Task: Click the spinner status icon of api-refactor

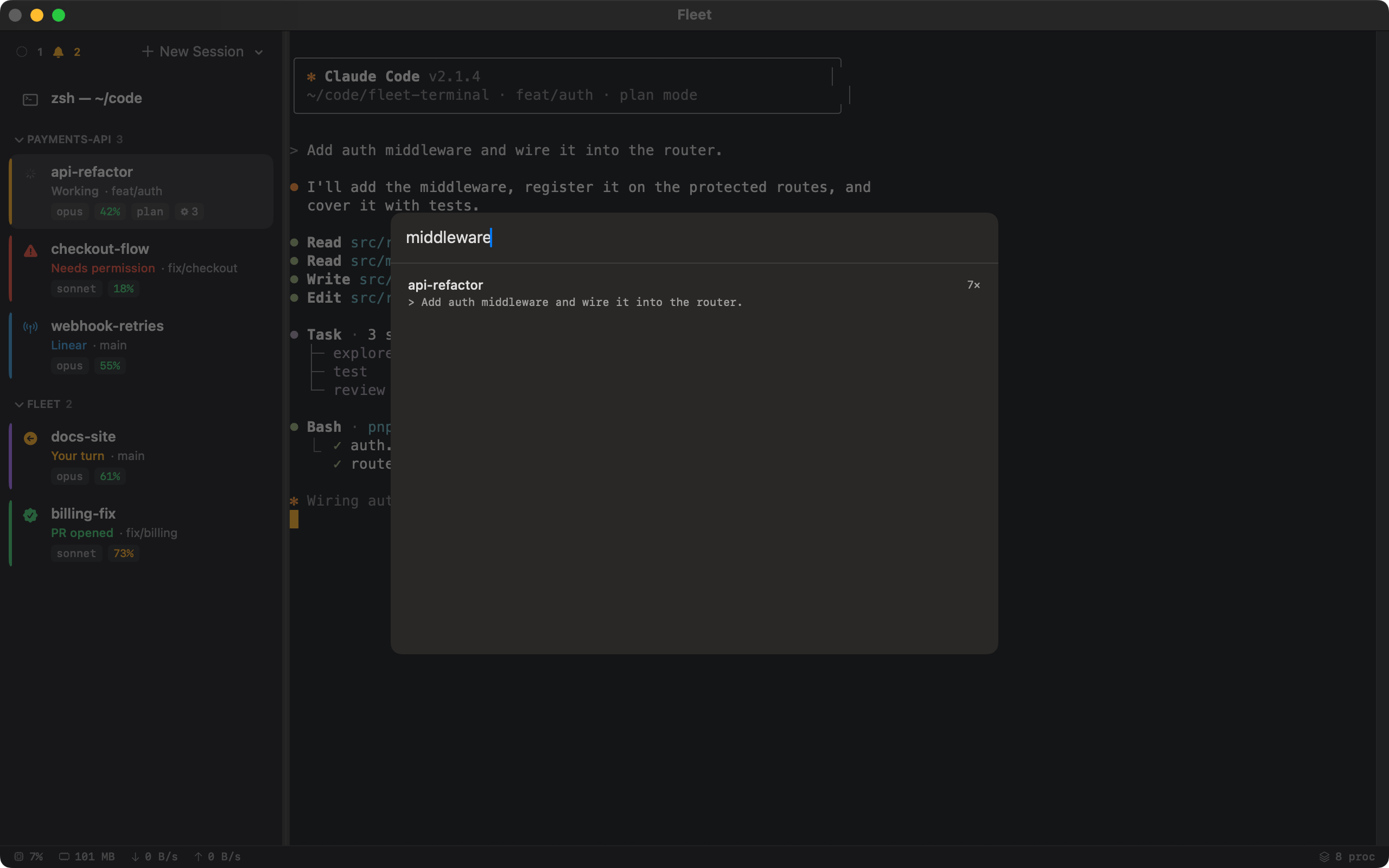Action: click(31, 173)
